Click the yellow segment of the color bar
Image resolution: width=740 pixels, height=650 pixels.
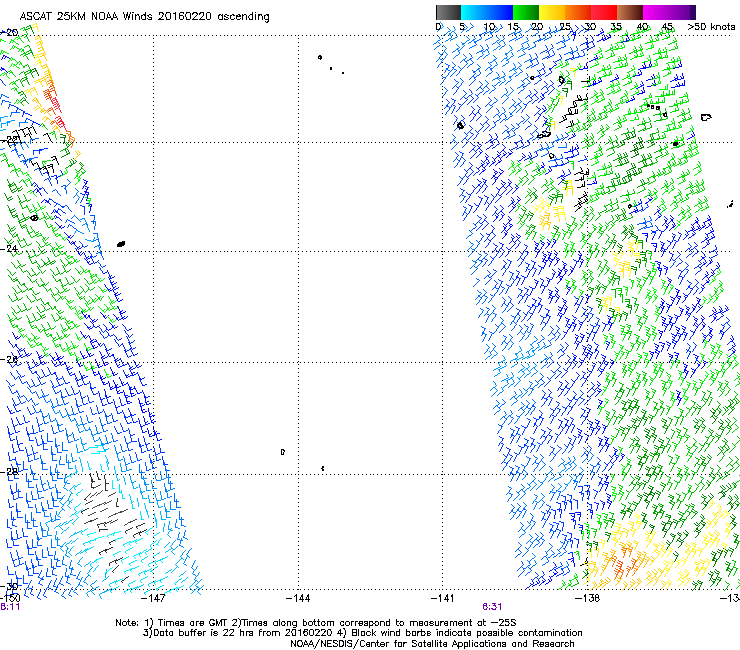pyautogui.click(x=552, y=12)
